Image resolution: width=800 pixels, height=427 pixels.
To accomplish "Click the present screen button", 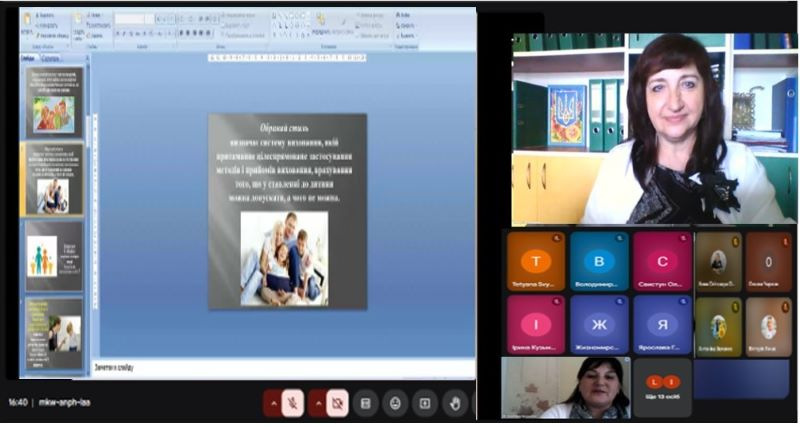I will pyautogui.click(x=425, y=404).
